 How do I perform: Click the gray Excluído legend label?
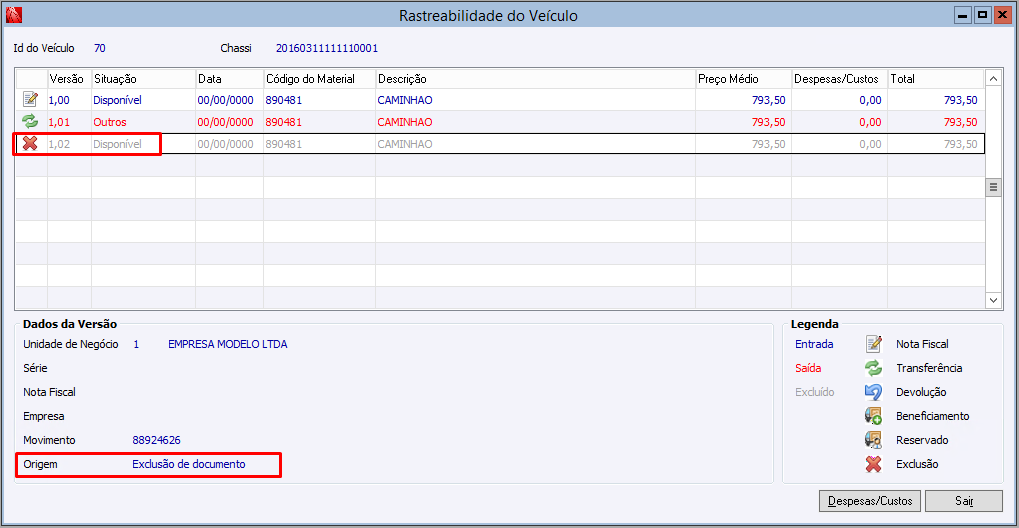click(815, 392)
